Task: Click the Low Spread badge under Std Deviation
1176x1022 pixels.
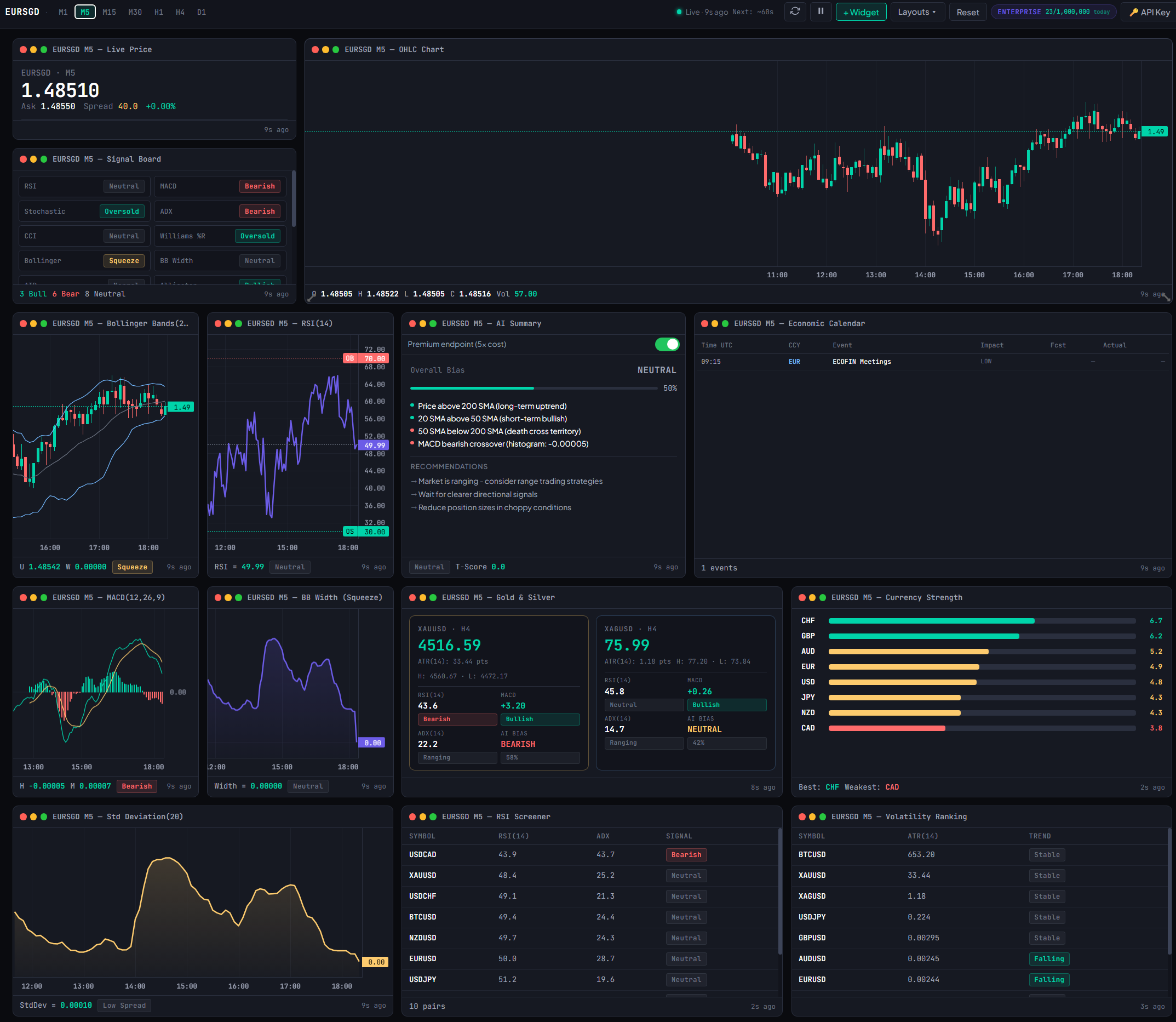Action: (x=124, y=1006)
